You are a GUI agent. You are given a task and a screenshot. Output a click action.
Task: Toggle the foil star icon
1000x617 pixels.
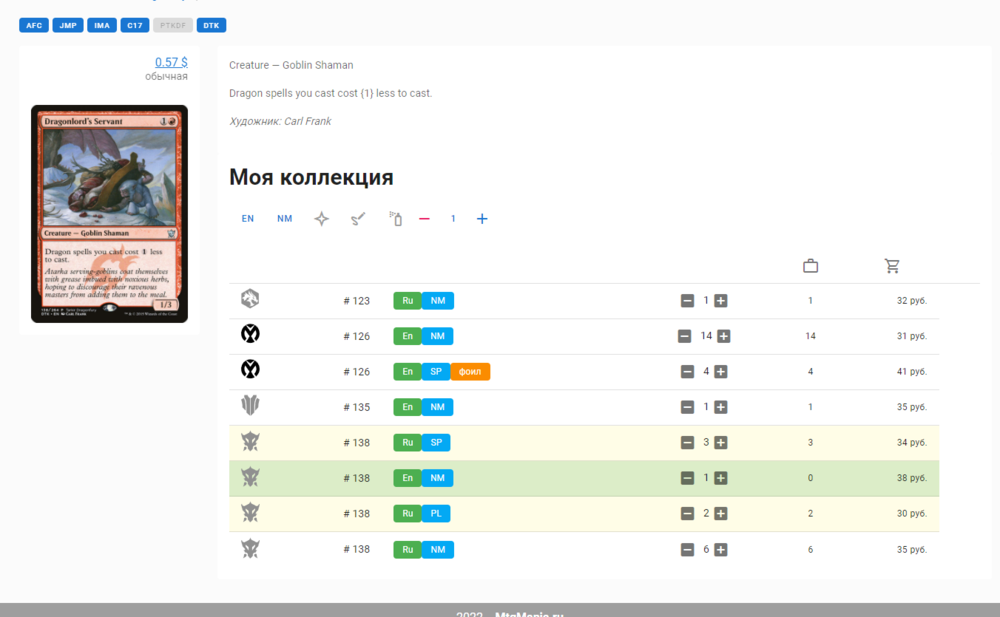[321, 219]
